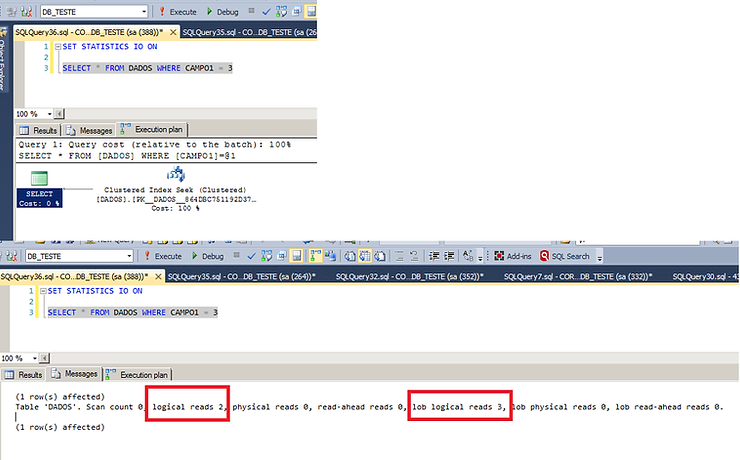This screenshot has height=460, width=740.
Task: Select the SELECT Cost 0% plan node
Action: (x=39, y=190)
